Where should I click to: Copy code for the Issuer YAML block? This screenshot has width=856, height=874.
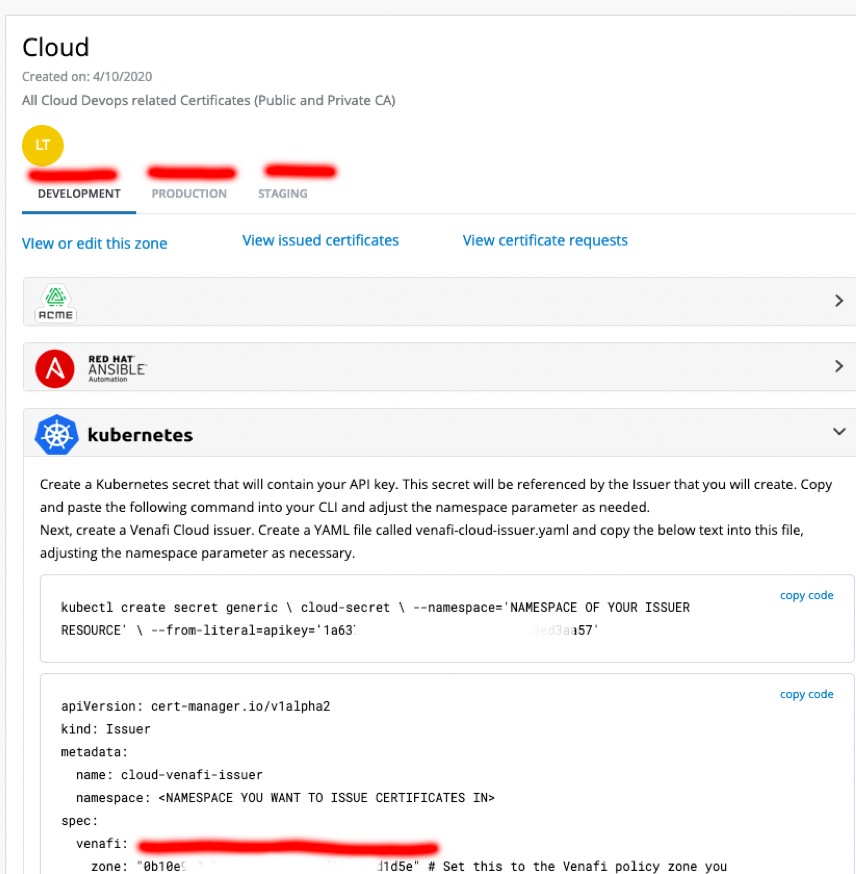coord(806,694)
